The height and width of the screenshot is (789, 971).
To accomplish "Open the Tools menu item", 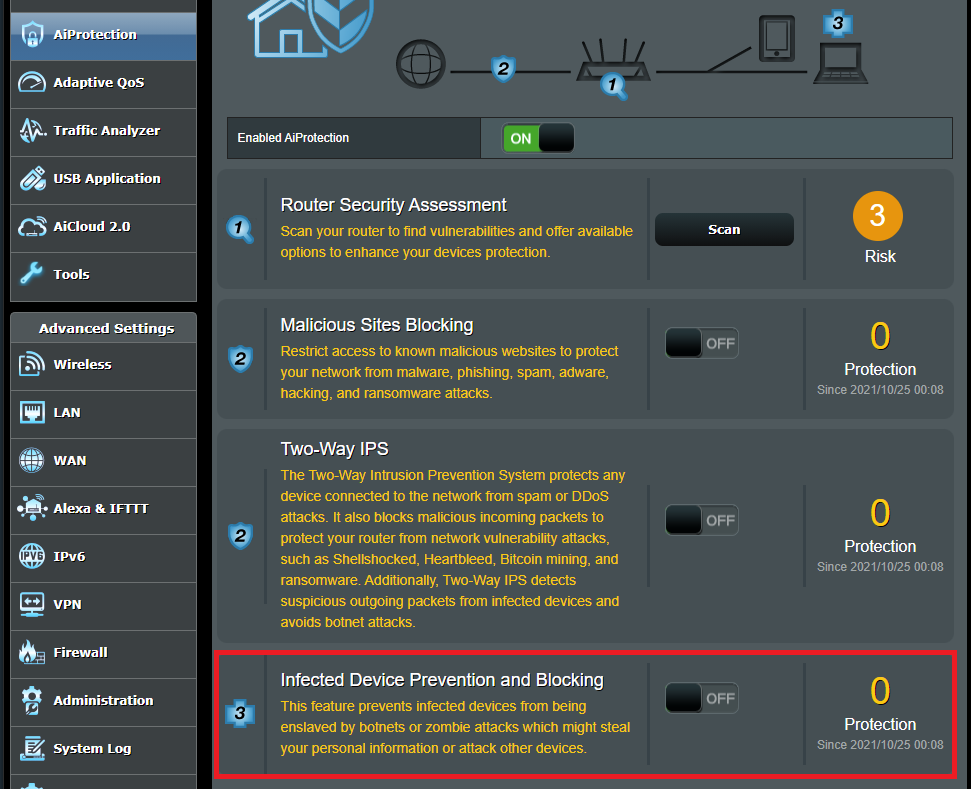I will [x=103, y=275].
